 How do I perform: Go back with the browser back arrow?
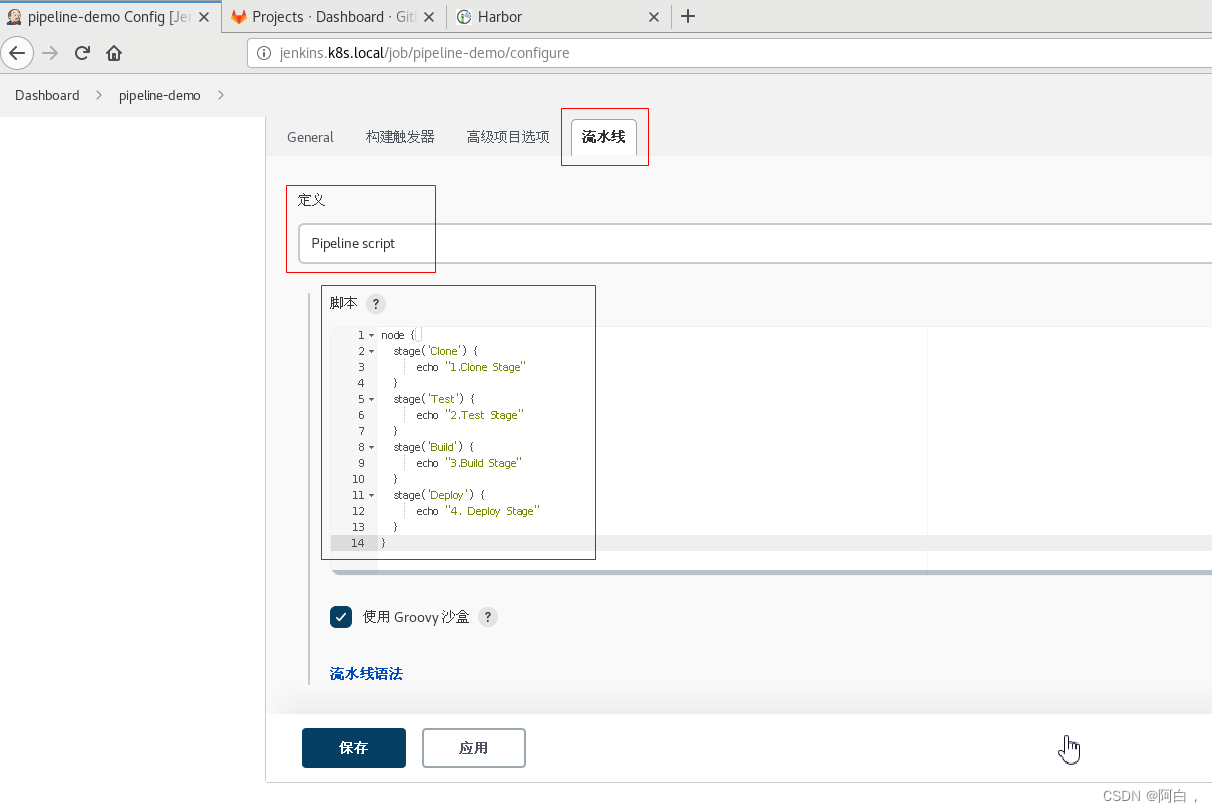click(17, 53)
